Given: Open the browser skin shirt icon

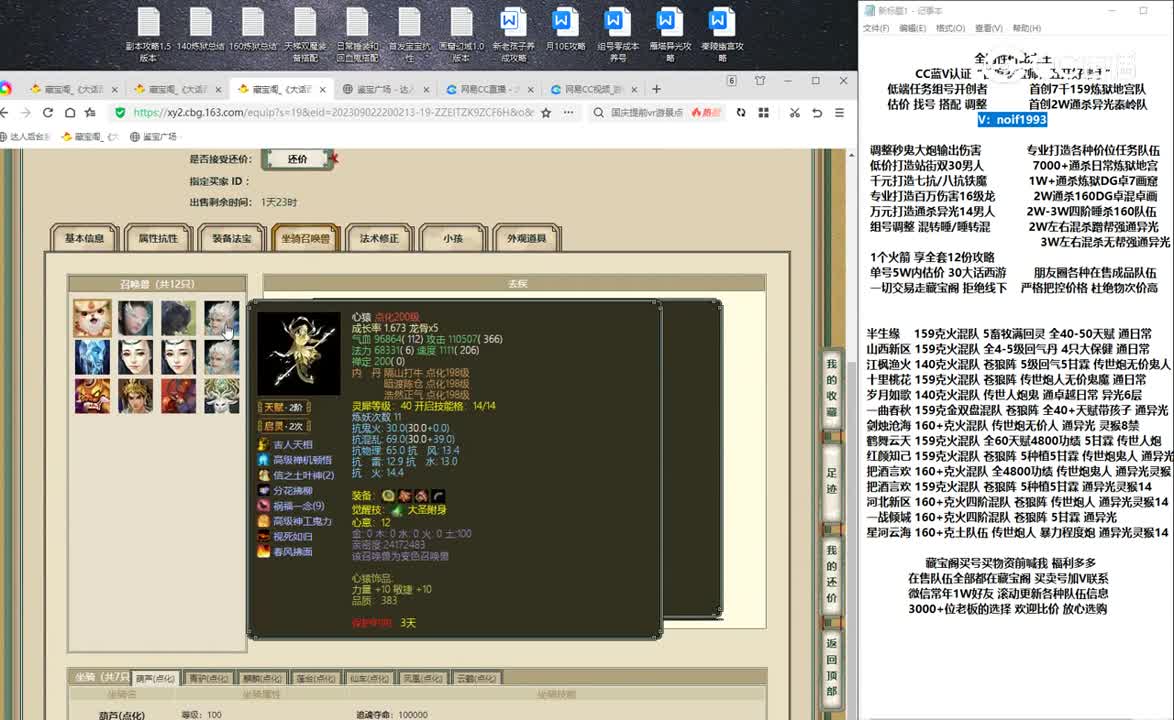Looking at the screenshot, I should click(x=760, y=81).
